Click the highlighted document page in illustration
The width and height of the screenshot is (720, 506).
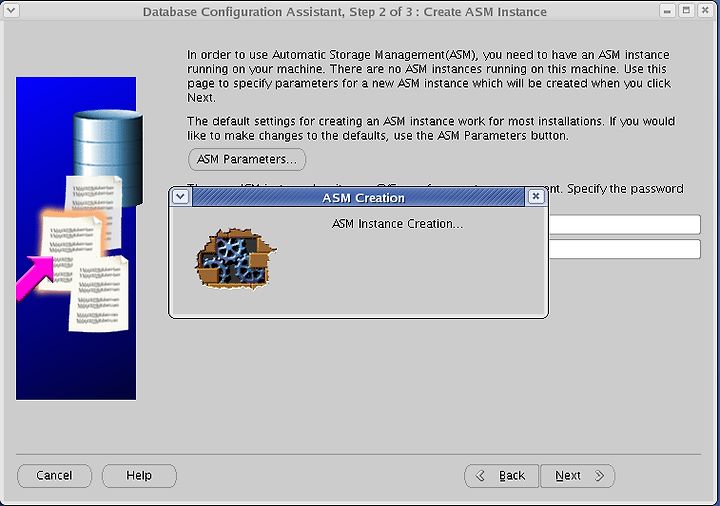point(71,250)
